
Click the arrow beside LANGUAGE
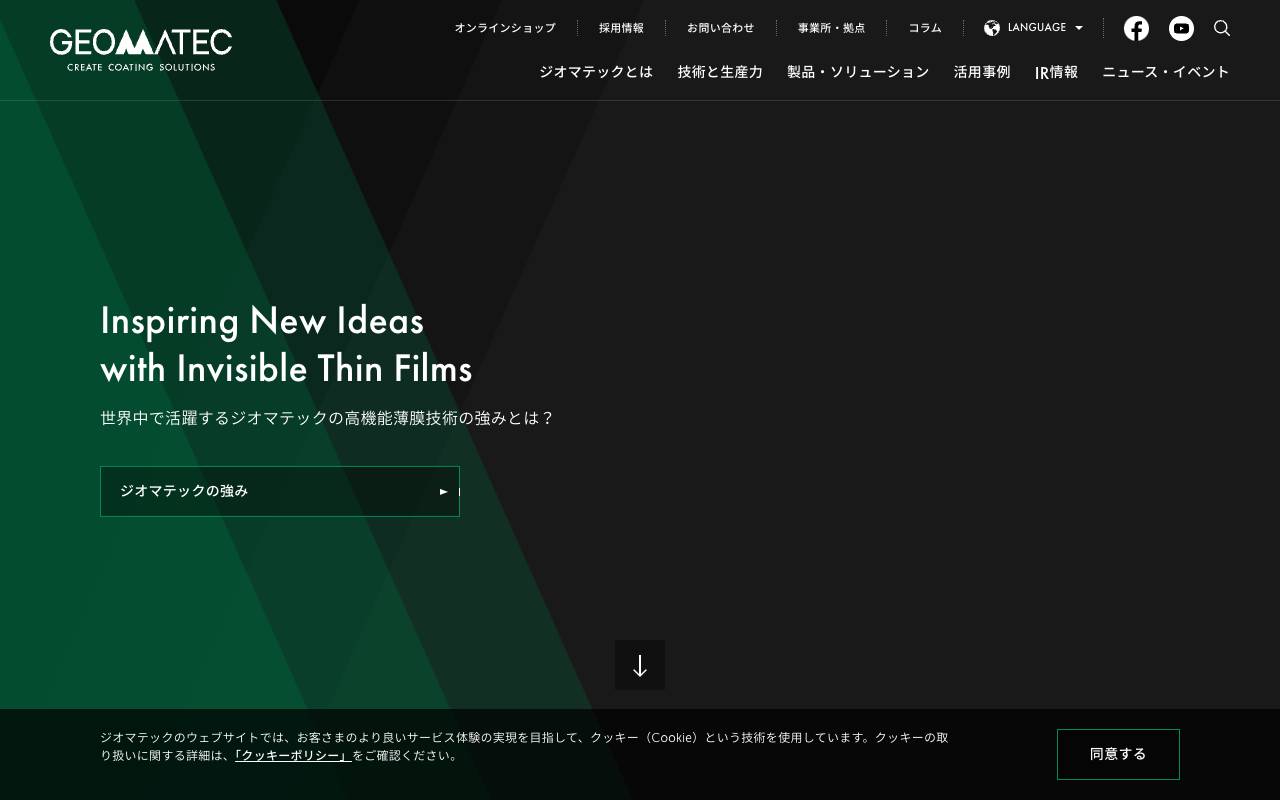click(1078, 28)
